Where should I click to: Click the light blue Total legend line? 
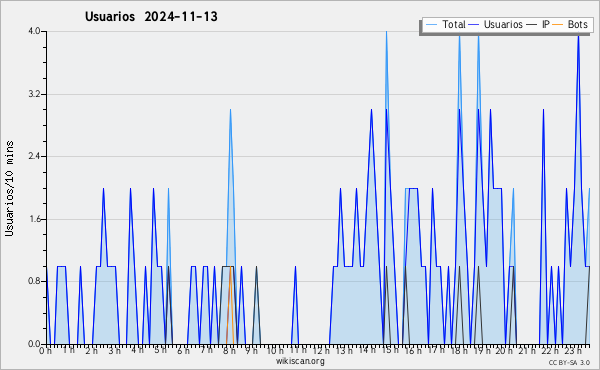click(432, 25)
